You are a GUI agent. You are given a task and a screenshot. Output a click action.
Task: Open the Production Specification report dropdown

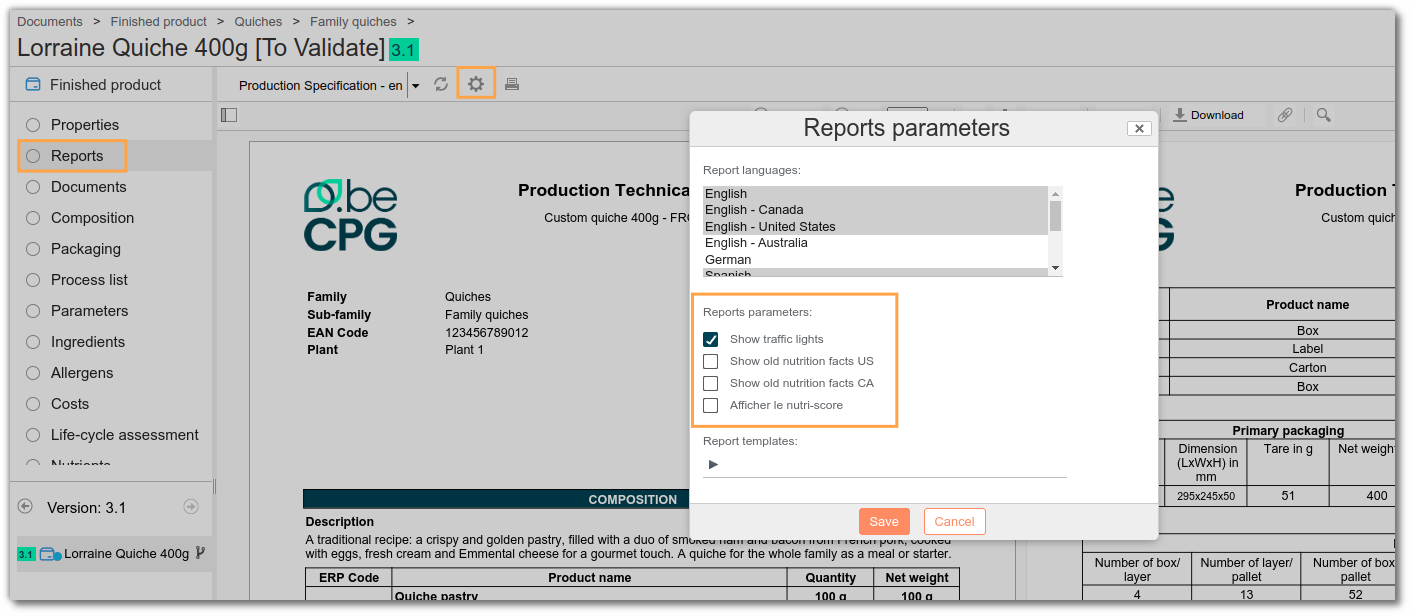[x=415, y=86]
